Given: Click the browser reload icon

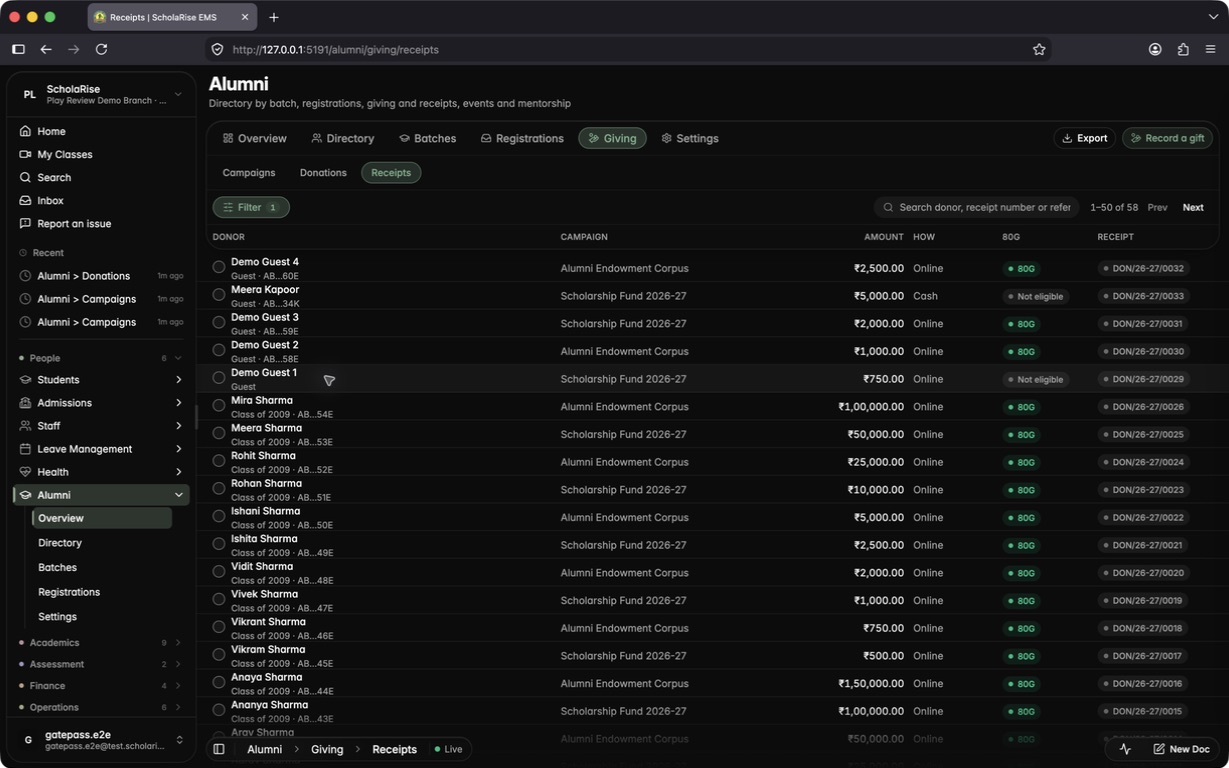Looking at the screenshot, I should tap(101, 49).
